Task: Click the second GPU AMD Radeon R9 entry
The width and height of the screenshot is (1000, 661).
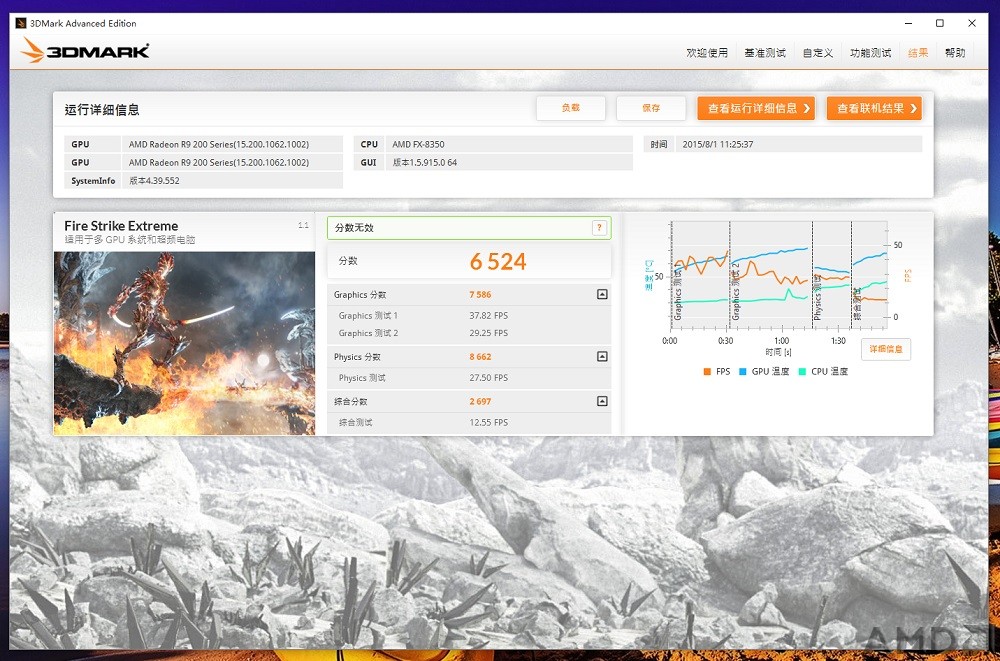Action: click(x=219, y=163)
